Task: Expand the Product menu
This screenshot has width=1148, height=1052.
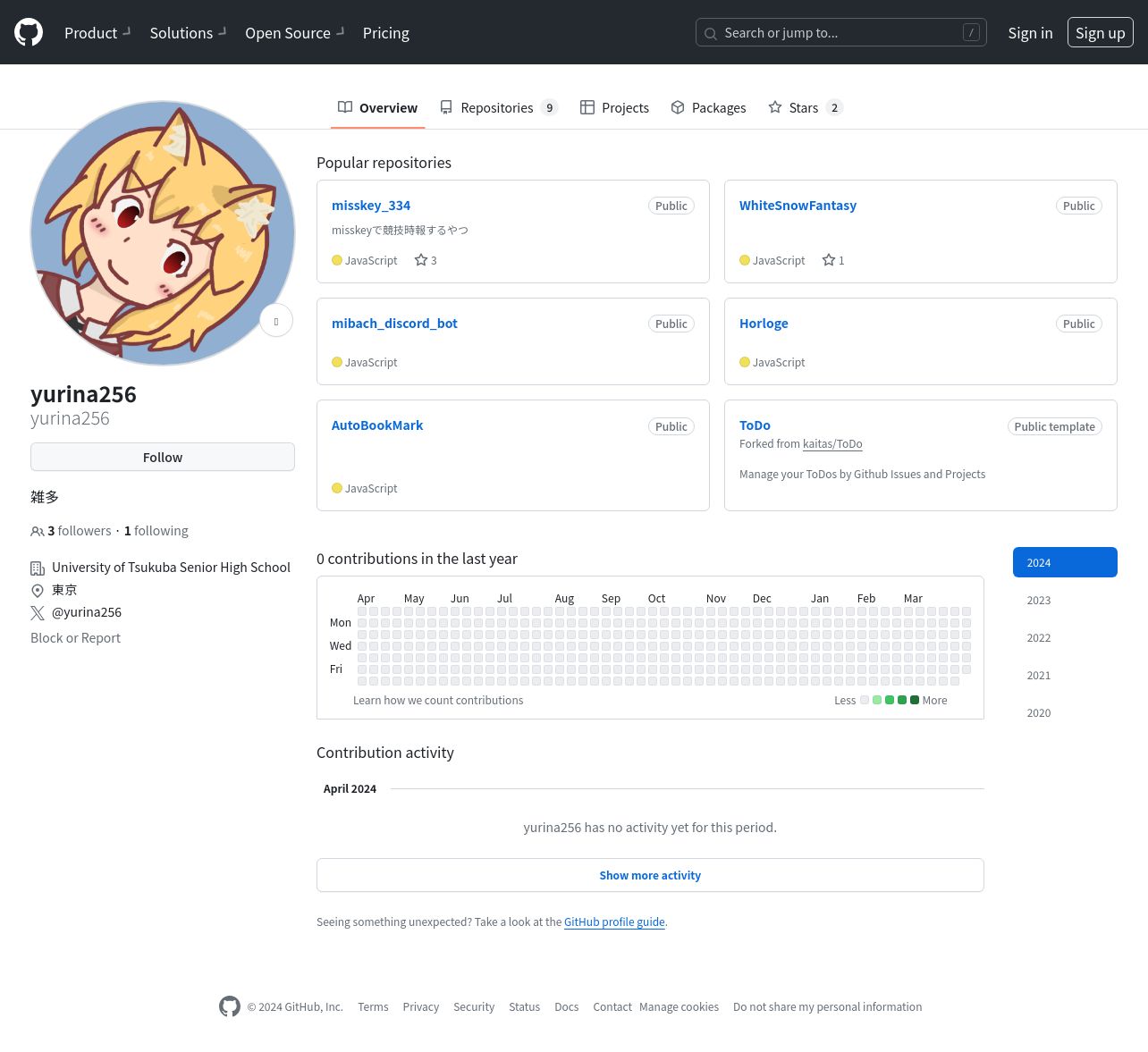Action: click(97, 33)
